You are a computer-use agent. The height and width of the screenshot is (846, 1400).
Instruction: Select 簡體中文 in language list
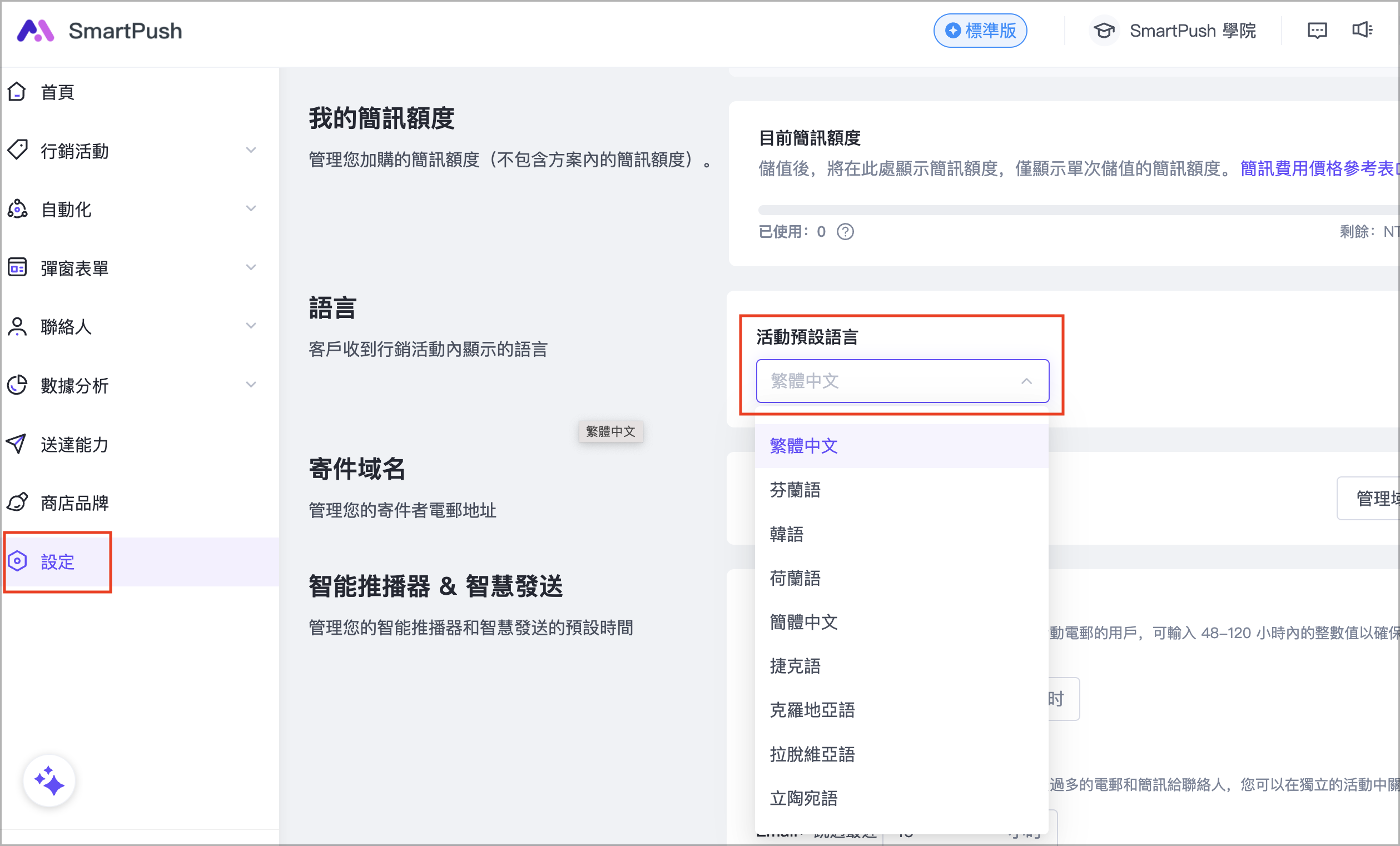pos(901,622)
